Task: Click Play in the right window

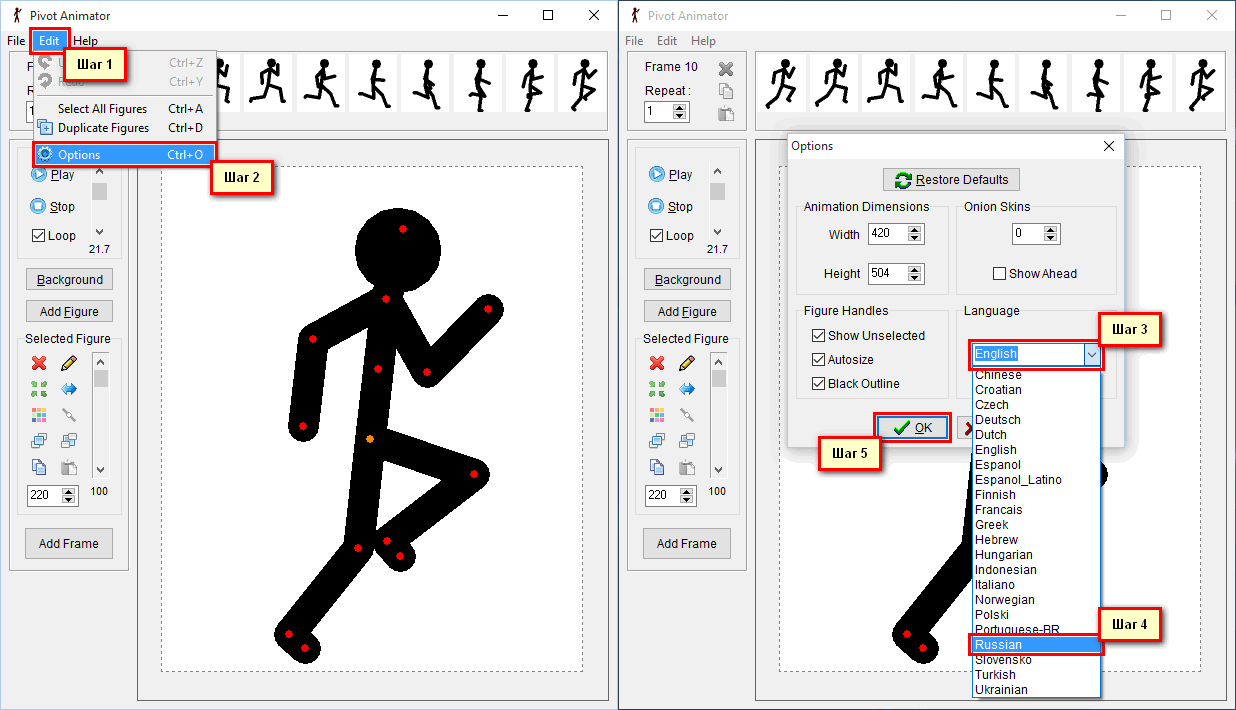Action: tap(671, 174)
